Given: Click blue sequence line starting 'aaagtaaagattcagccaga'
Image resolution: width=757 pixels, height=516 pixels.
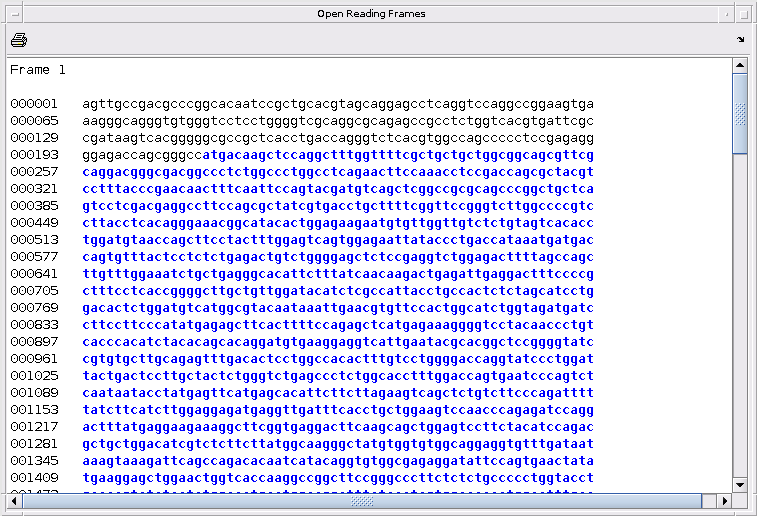Looking at the screenshot, I should (338, 460).
